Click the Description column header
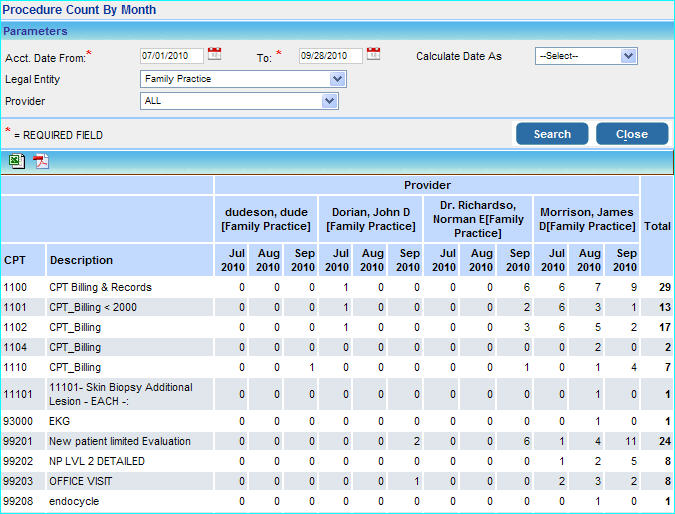Viewport: 675px width, 514px height. click(82, 260)
